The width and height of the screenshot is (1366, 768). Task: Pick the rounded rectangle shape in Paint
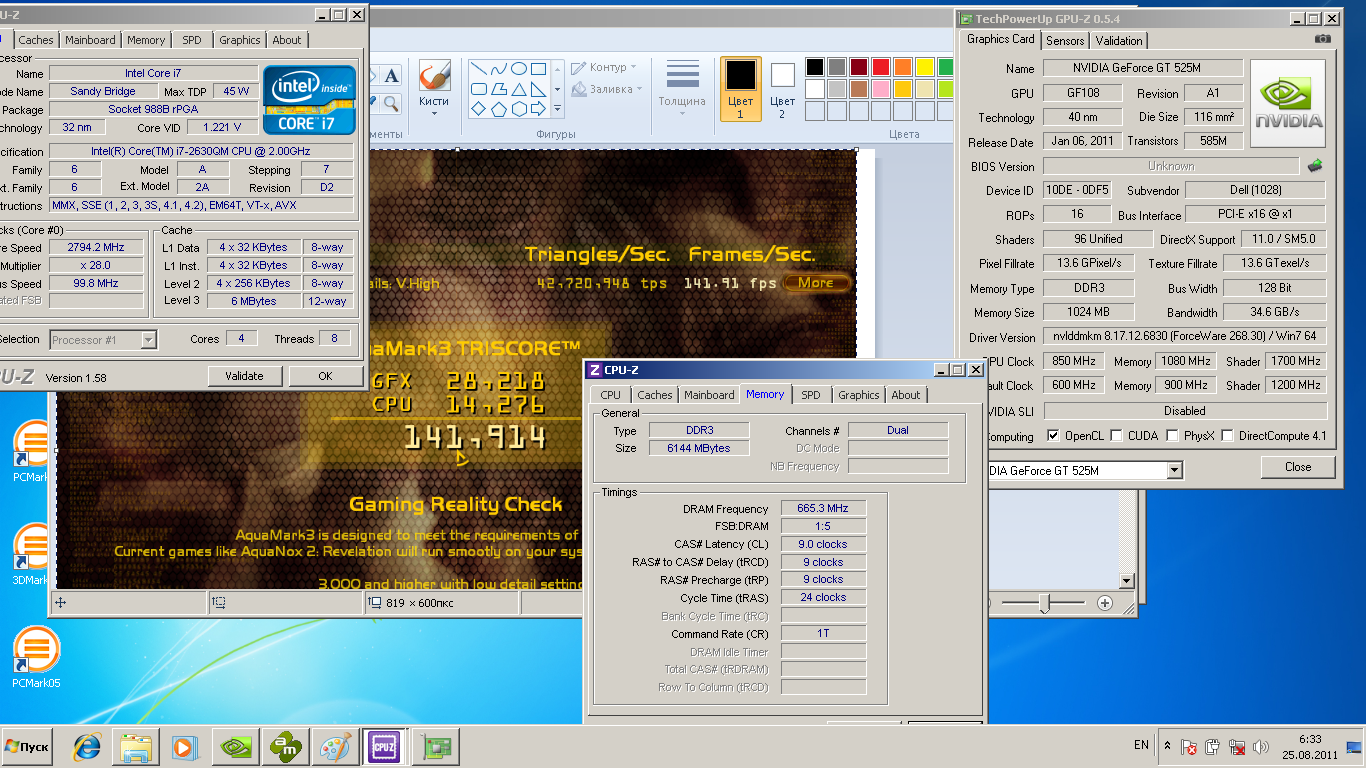[478, 89]
